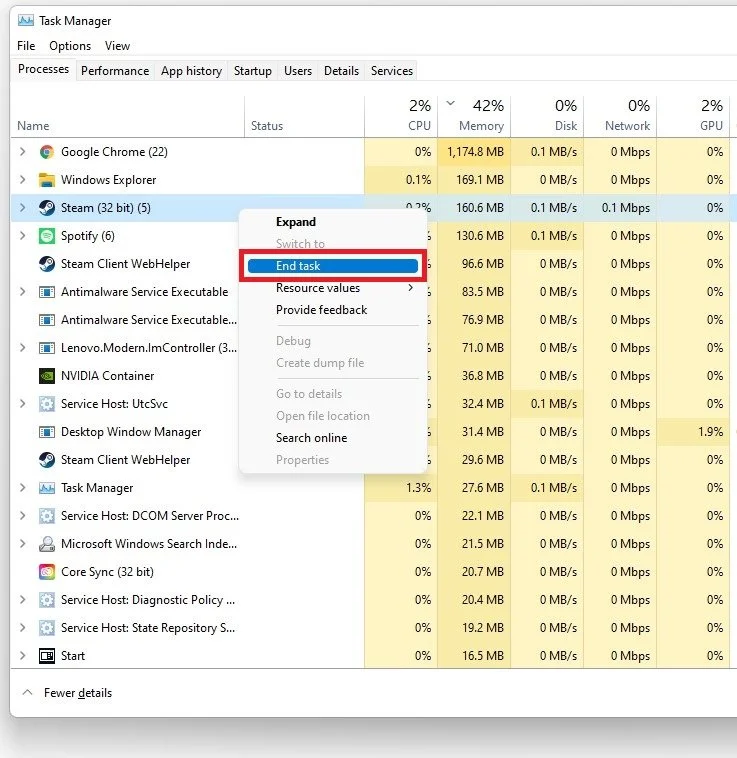
Task: Click the icon of the Steam Client WebHelper row at 29.6 MB
Action: coord(47,460)
